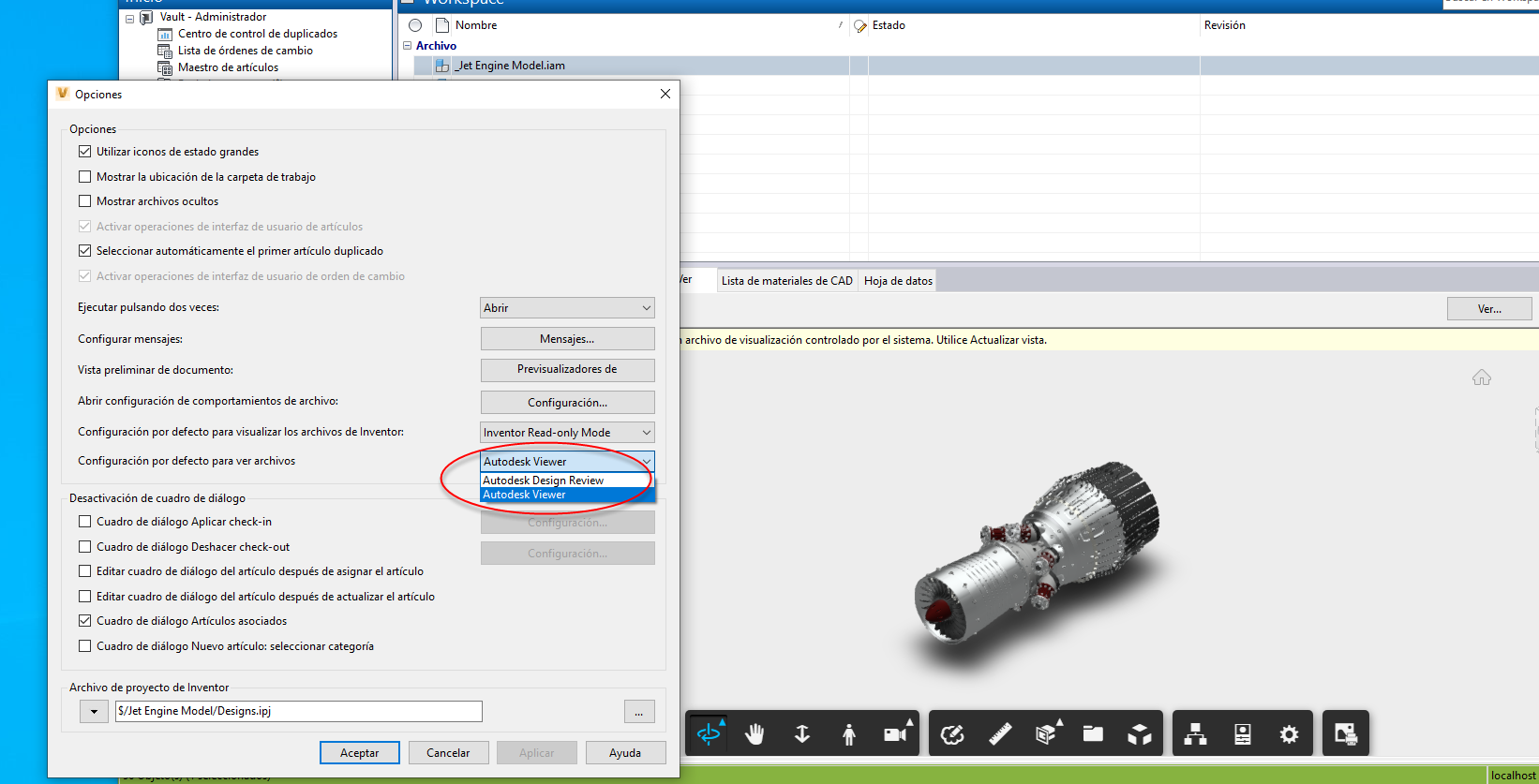Activate the Orbit tool in viewer toolbar
This screenshot has width=1539, height=784.
(710, 733)
